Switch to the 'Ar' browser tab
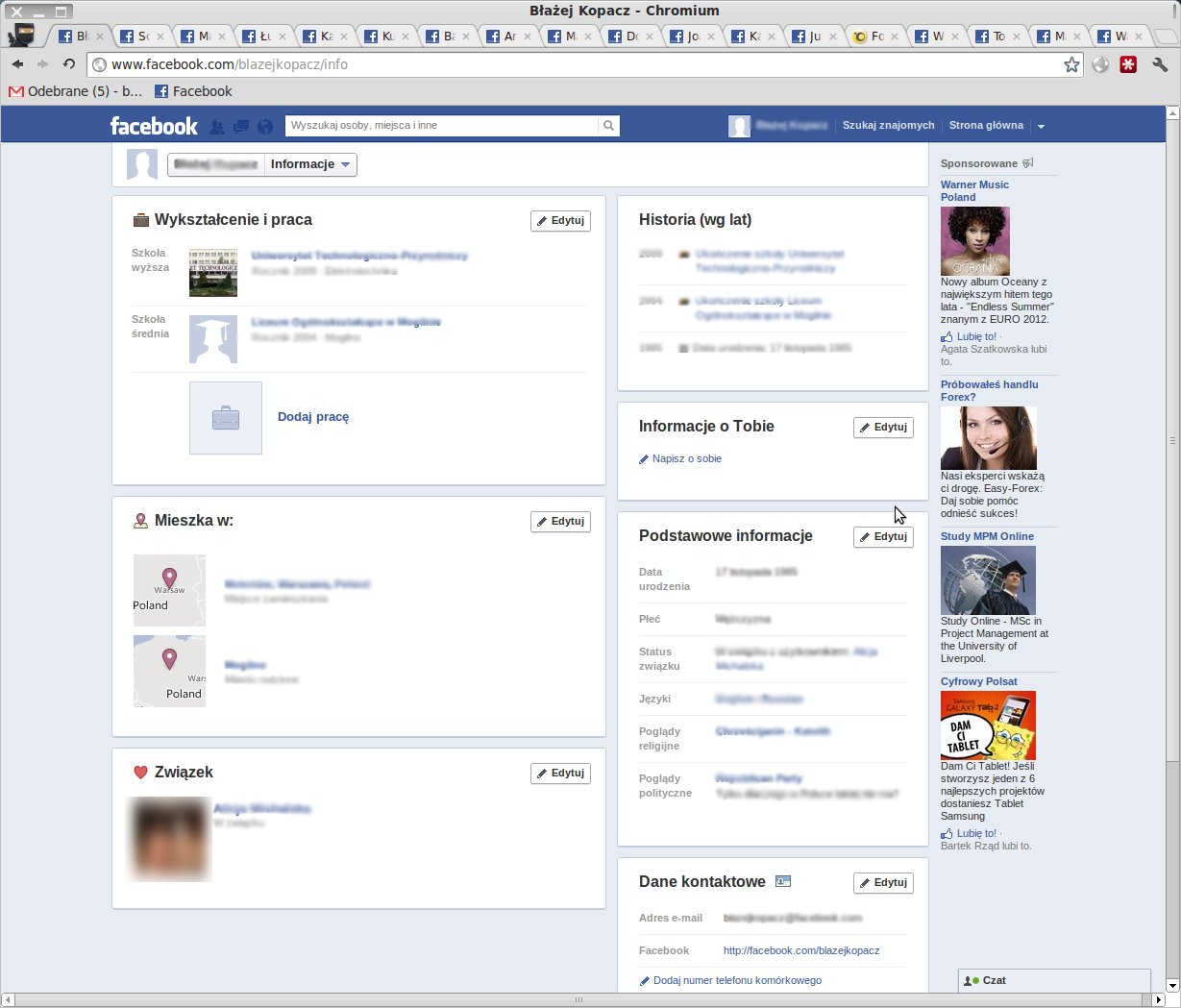The height and width of the screenshot is (1008, 1181). (x=506, y=37)
